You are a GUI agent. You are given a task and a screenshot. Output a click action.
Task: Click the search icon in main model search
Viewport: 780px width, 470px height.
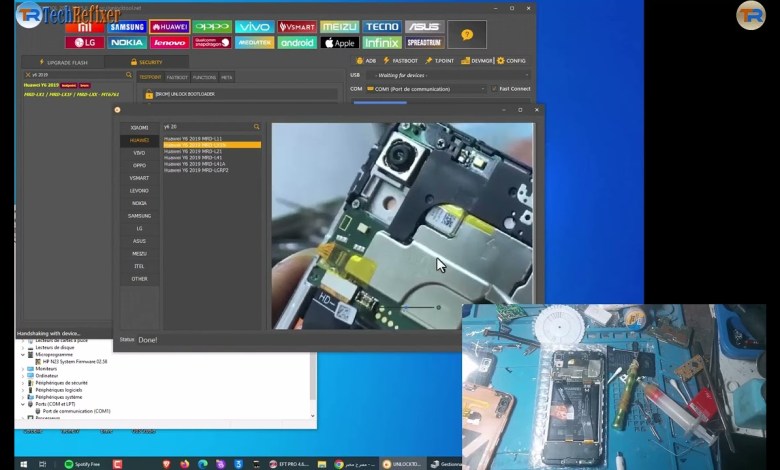(129, 75)
